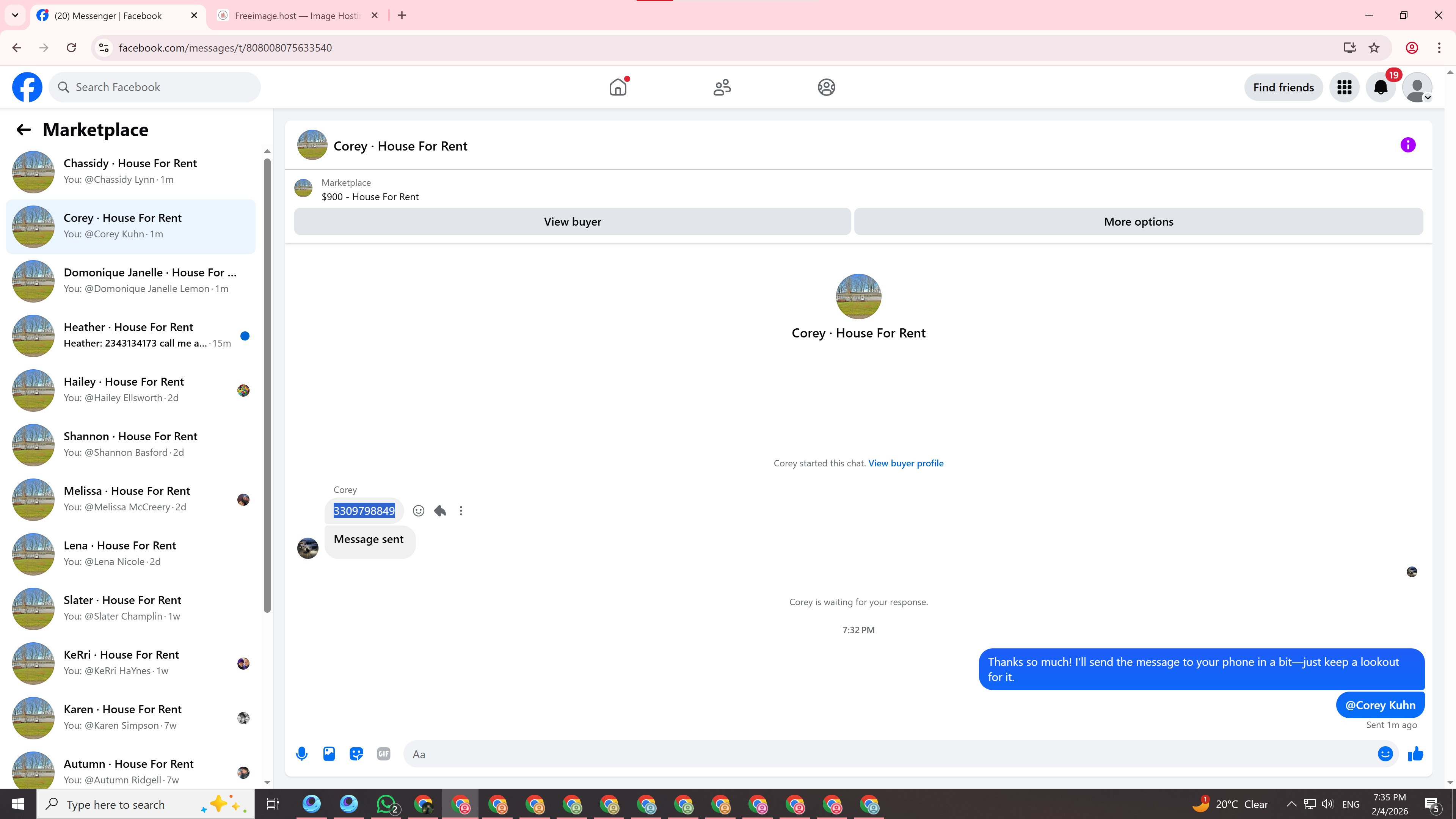1456x819 pixels.
Task: Open the emoji picker in the message box
Action: coord(1385,753)
